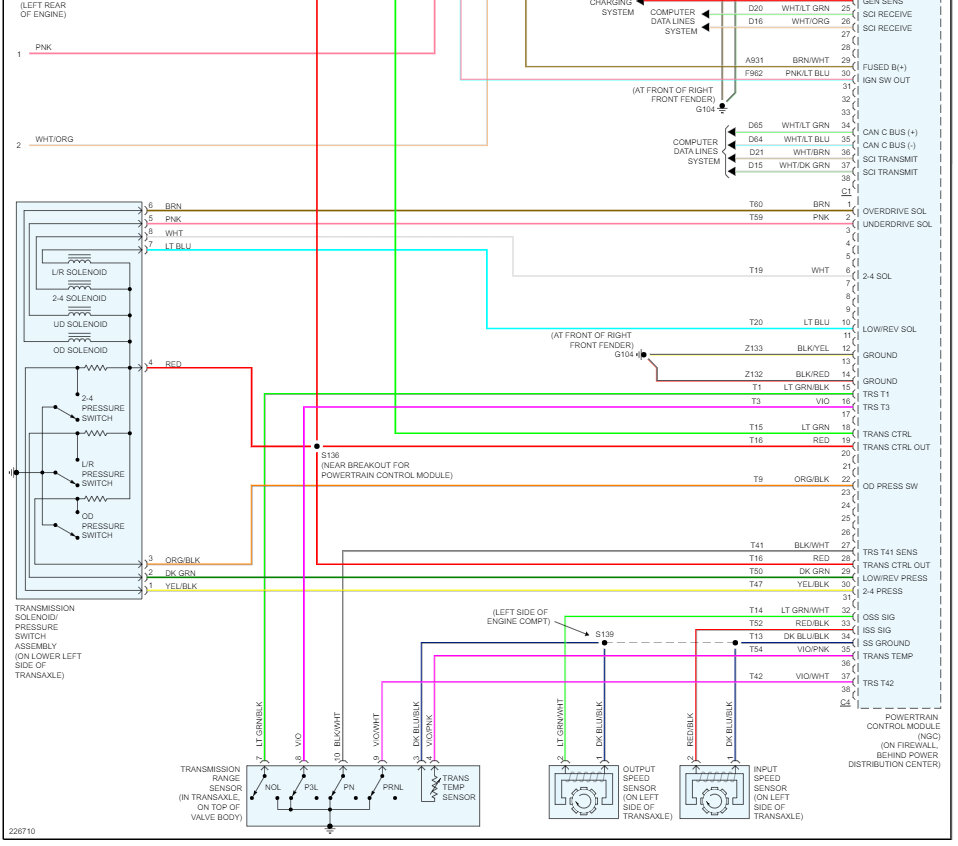The height and width of the screenshot is (846, 958).
Task: Select the 2-4 PRESS label
Action: [x=882, y=591]
